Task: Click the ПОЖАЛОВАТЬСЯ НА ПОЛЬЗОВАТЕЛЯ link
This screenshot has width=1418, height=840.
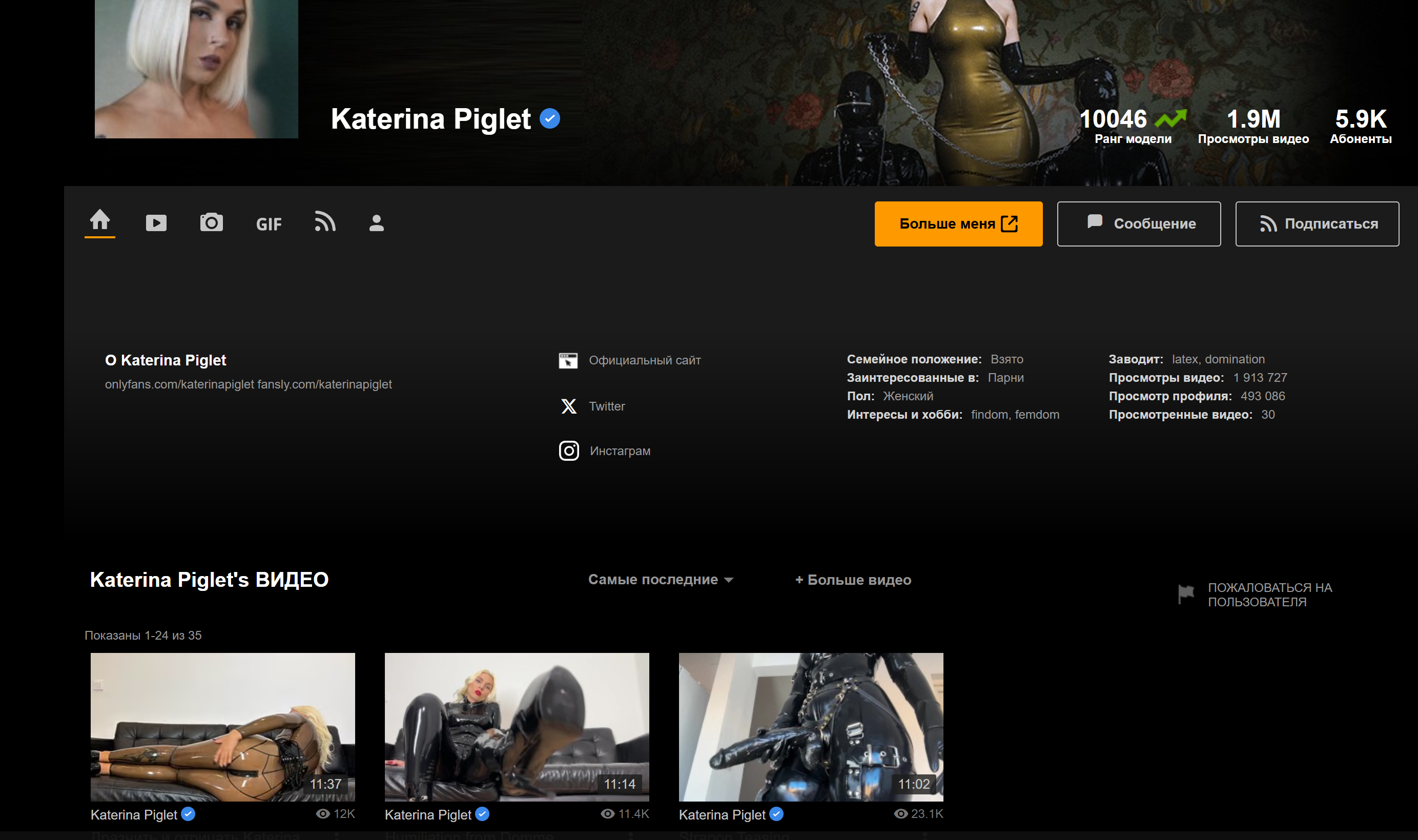Action: (x=1269, y=595)
